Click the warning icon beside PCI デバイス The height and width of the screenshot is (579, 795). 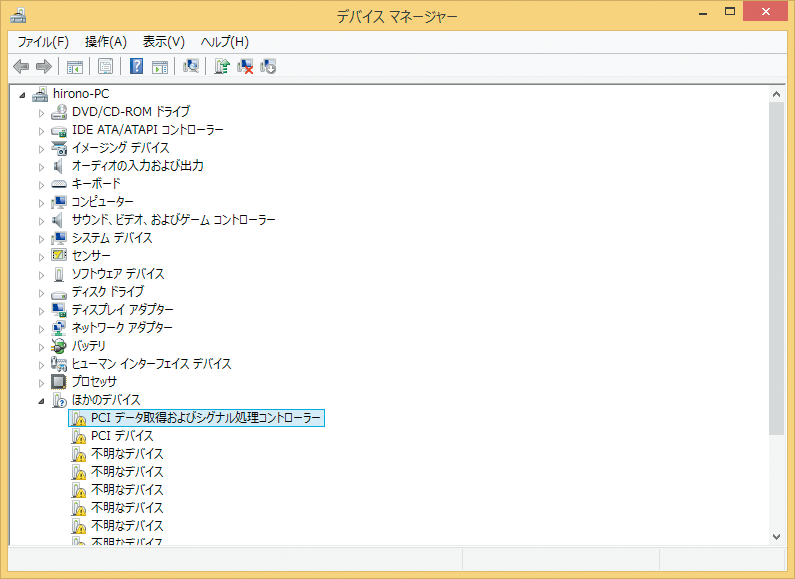tap(79, 436)
